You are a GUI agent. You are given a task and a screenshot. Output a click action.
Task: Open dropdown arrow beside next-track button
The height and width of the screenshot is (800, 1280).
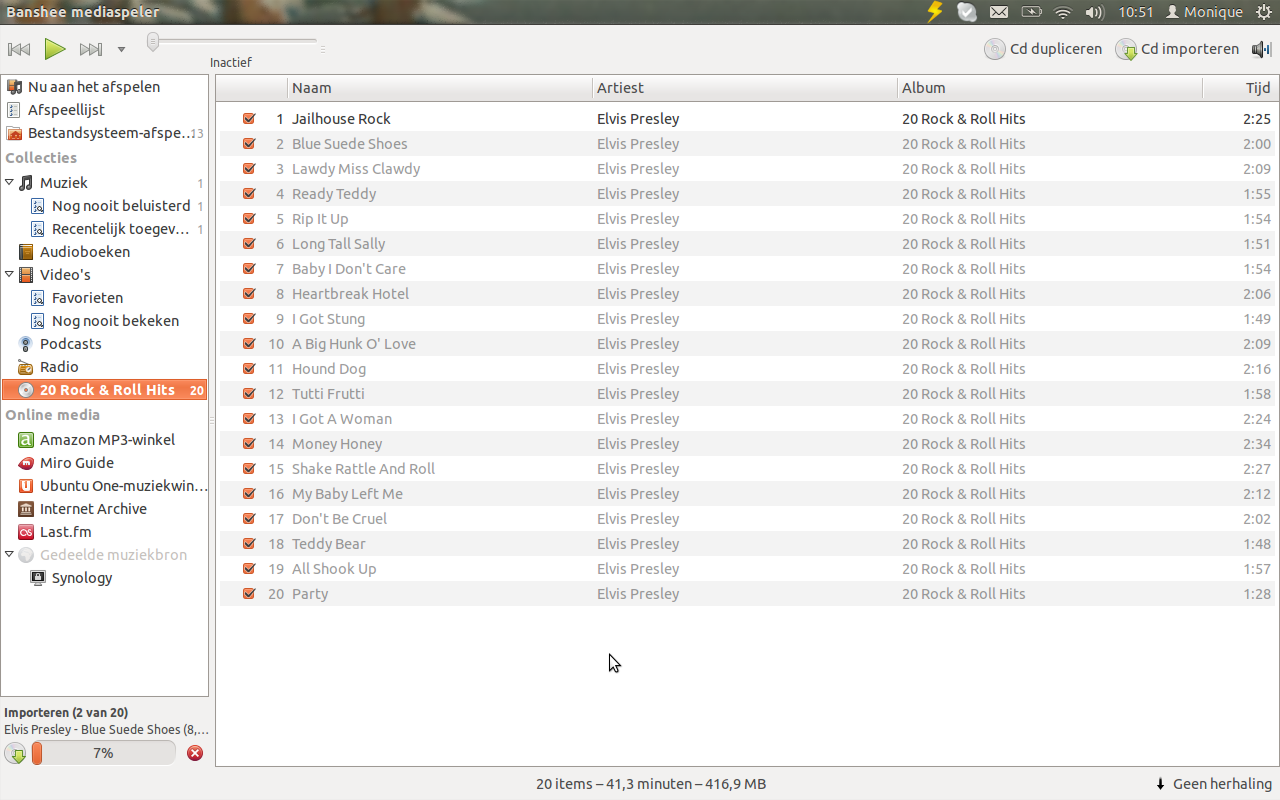[x=121, y=49]
